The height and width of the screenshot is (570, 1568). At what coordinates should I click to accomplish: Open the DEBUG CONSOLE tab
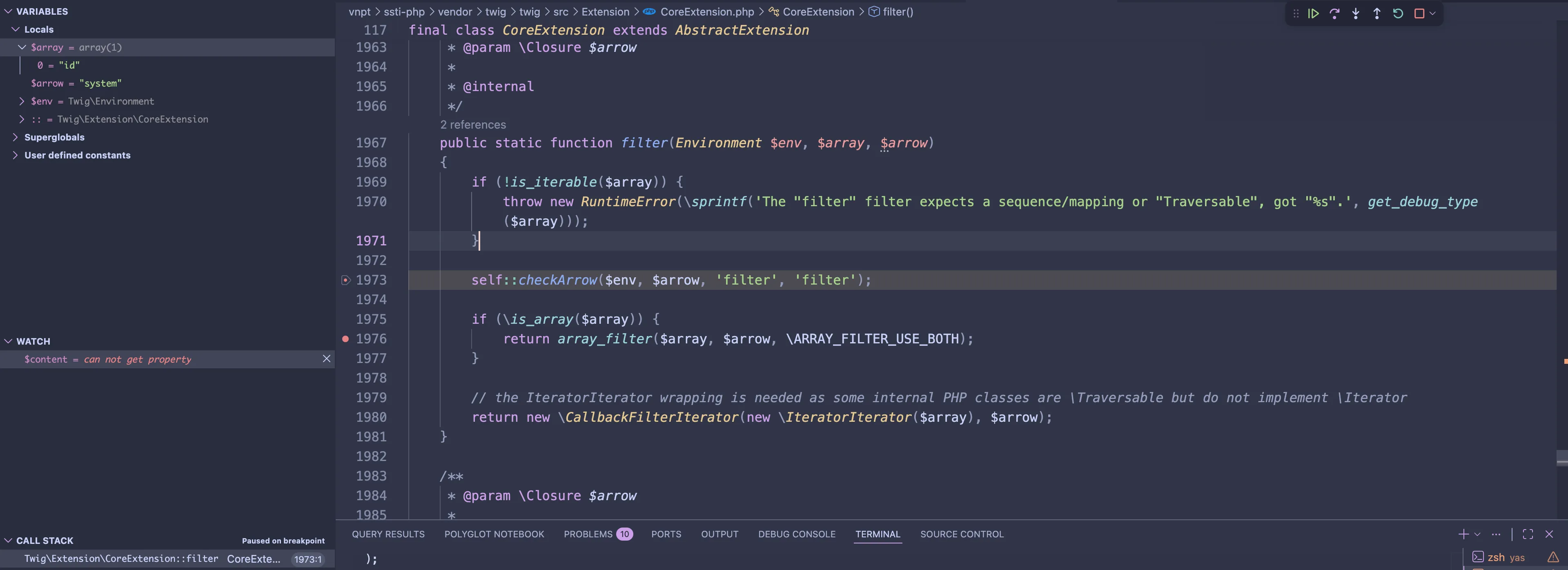click(x=797, y=534)
